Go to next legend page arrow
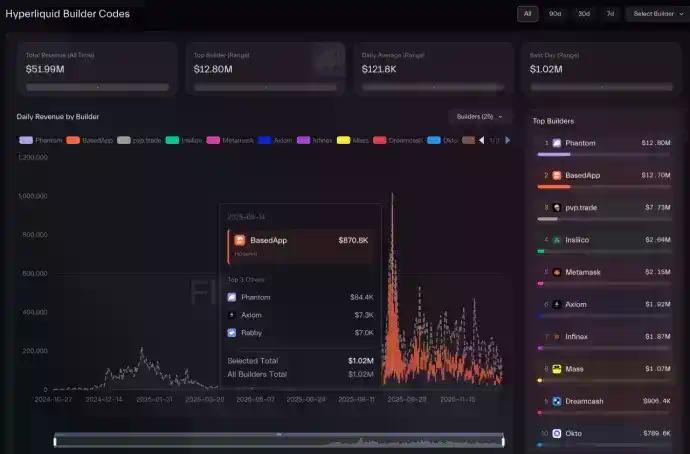690x454 pixels. coord(507,141)
